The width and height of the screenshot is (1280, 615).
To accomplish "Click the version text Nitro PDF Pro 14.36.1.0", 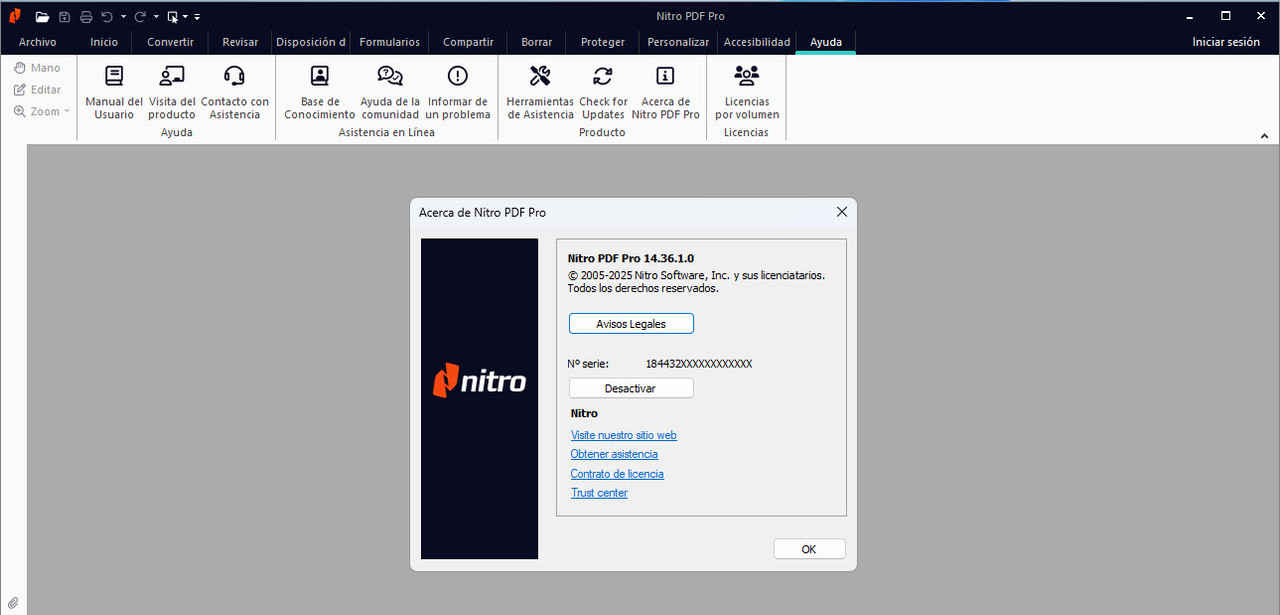I will 631,258.
